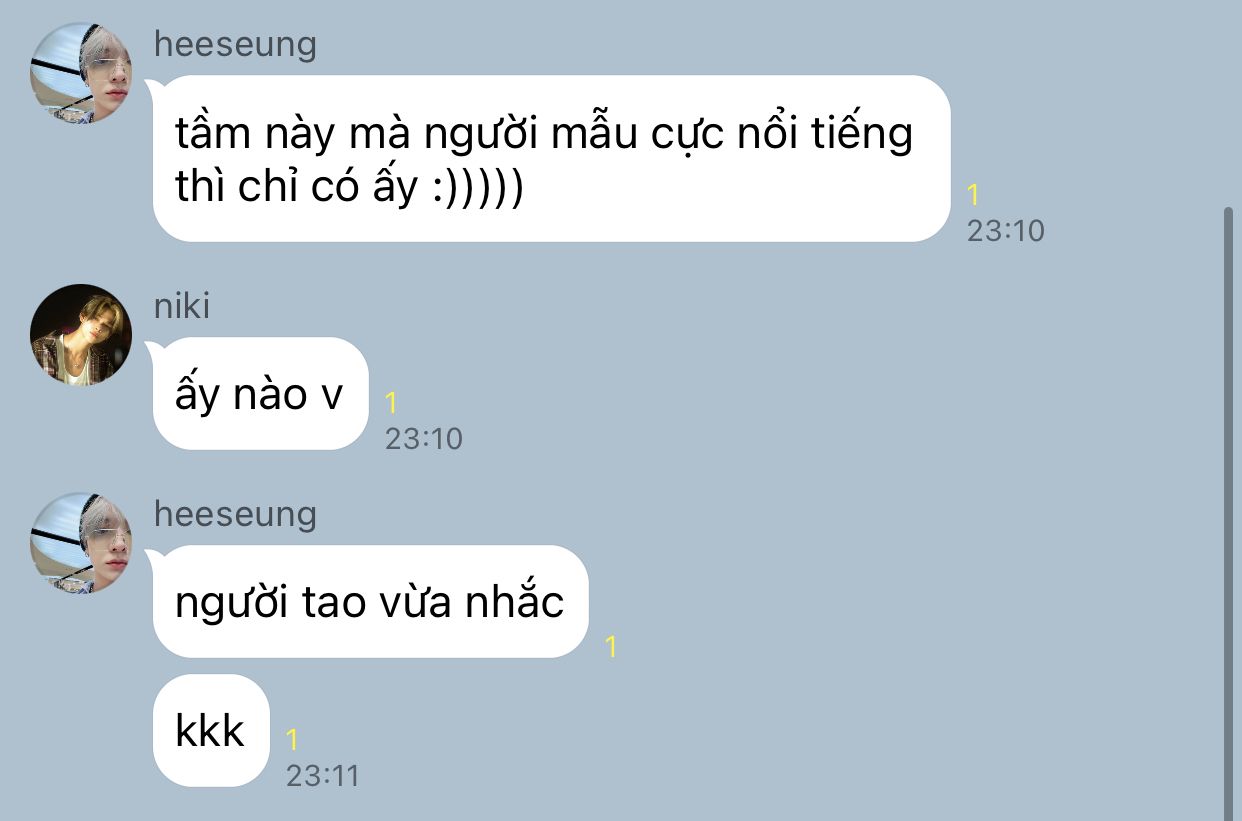Image resolution: width=1242 pixels, height=821 pixels.
Task: Click the 23:11 timestamp beside 'kkk'
Action: coord(322,776)
